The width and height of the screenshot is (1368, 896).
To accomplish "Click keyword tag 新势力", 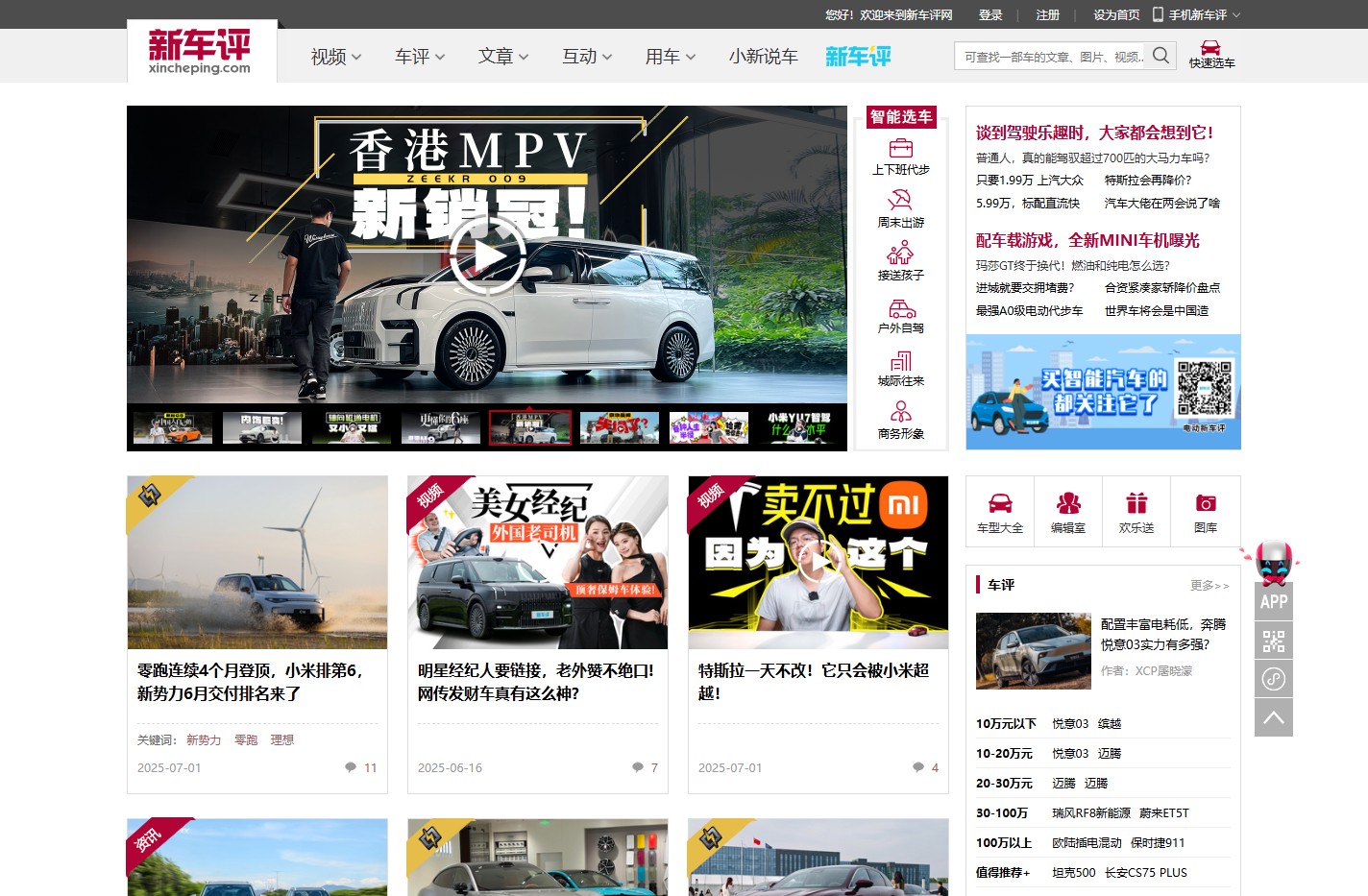I will [x=204, y=740].
